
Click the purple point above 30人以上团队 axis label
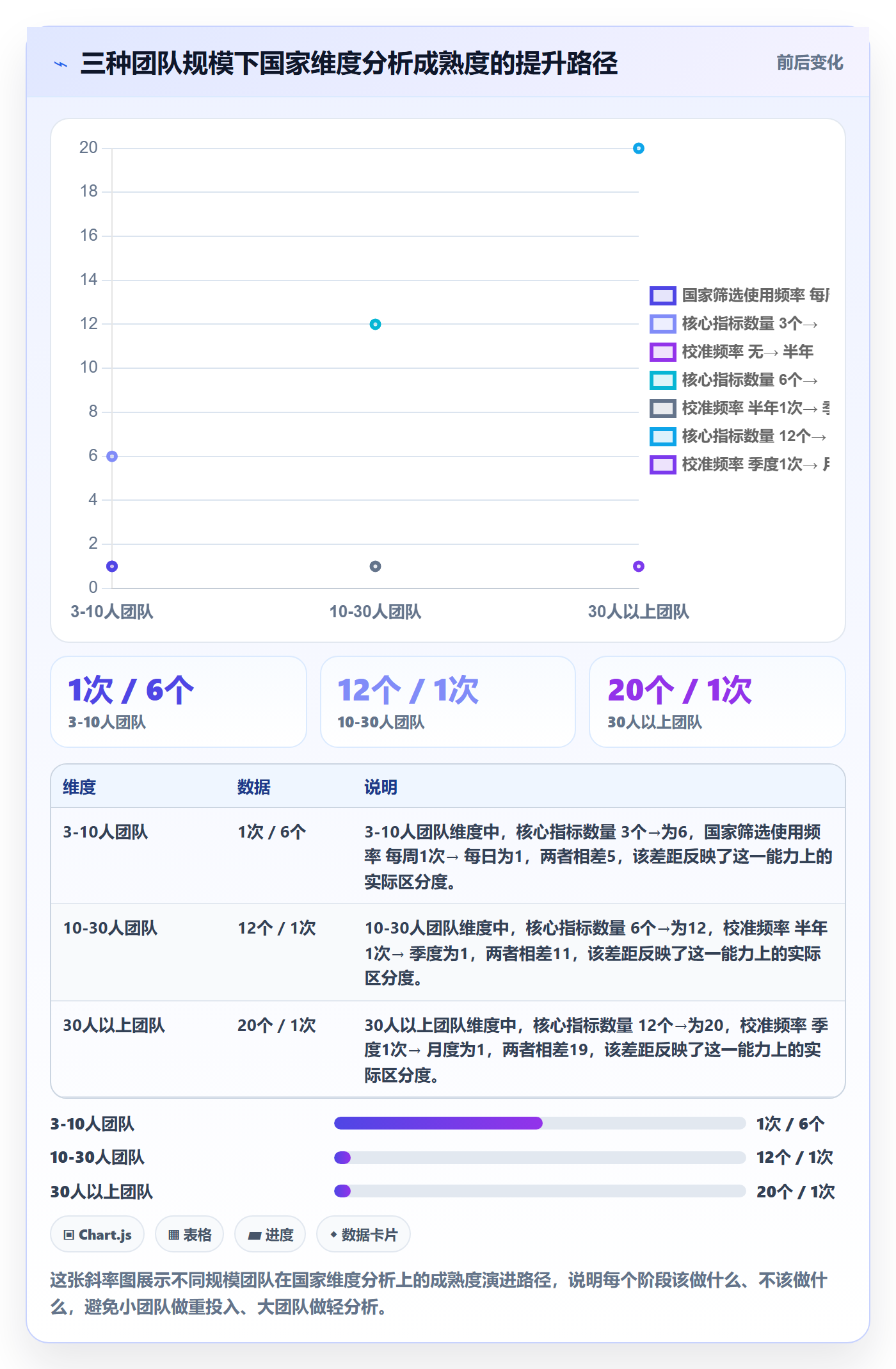(638, 566)
